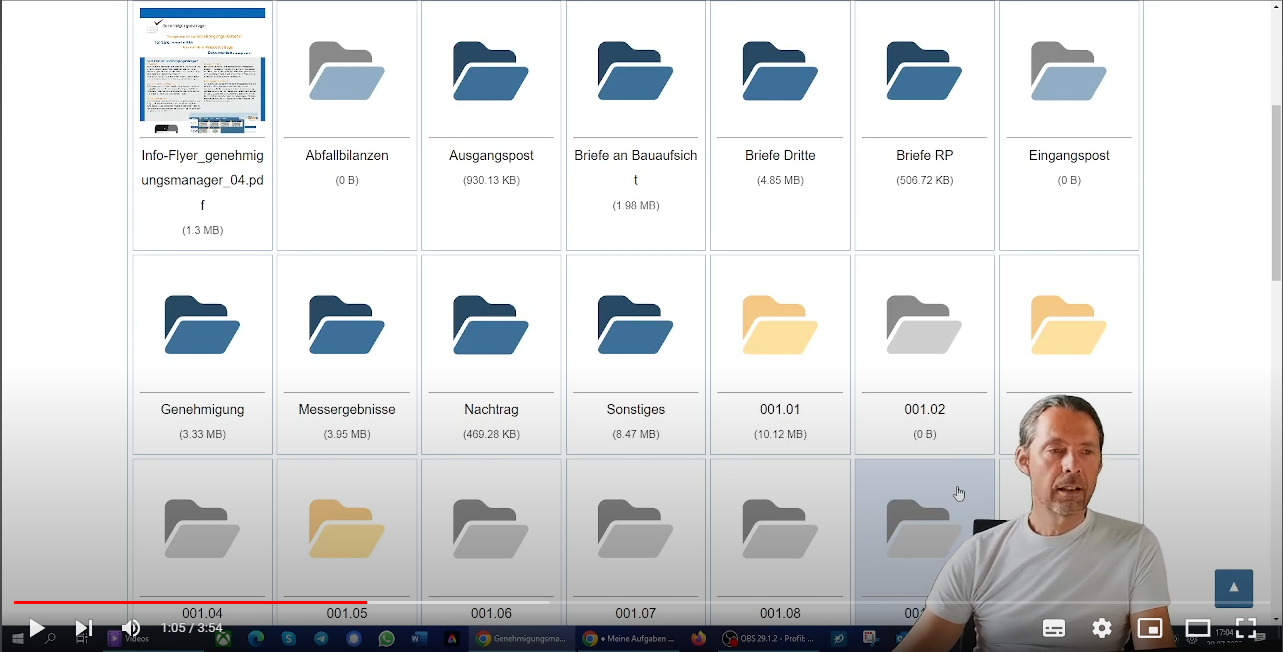The image size is (1283, 652).
Task: Open Briefe an Bauaufsicht folder
Action: coord(635,71)
